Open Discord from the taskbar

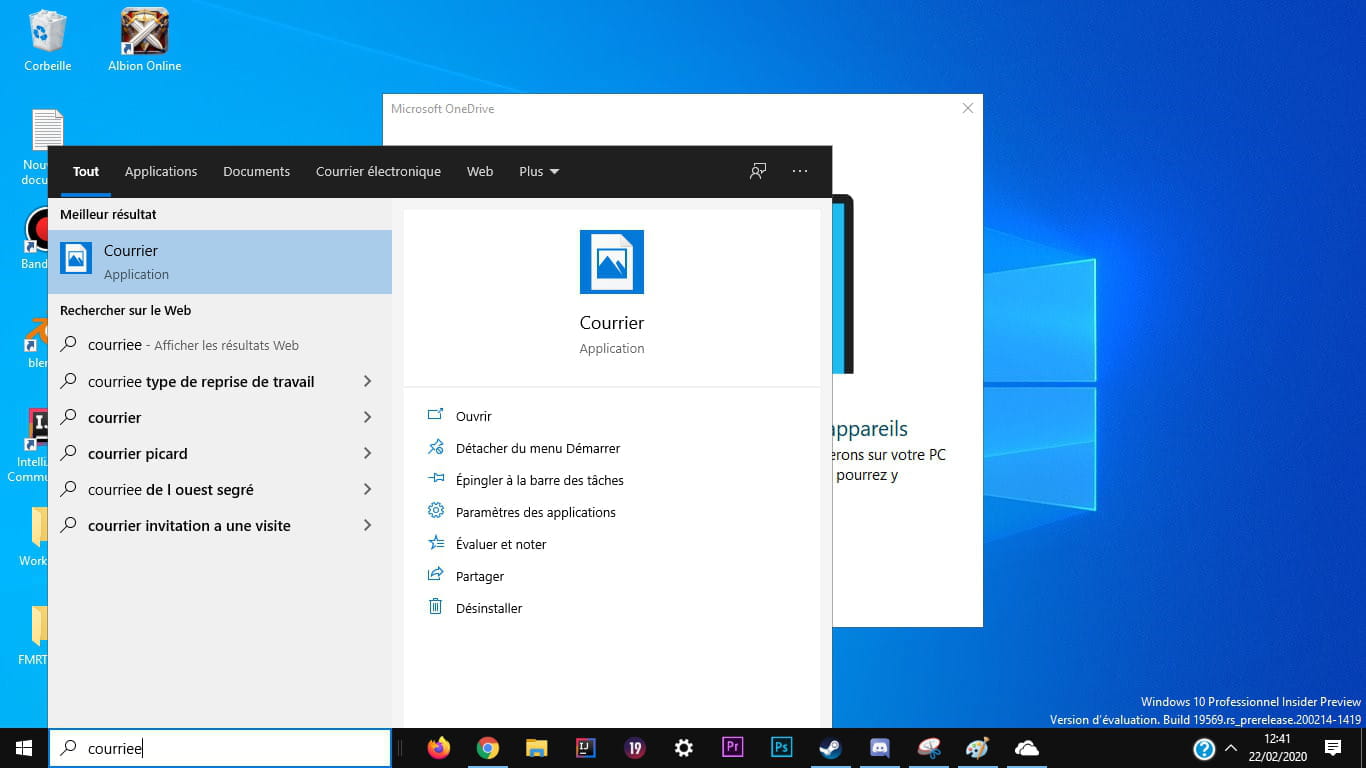tap(880, 748)
